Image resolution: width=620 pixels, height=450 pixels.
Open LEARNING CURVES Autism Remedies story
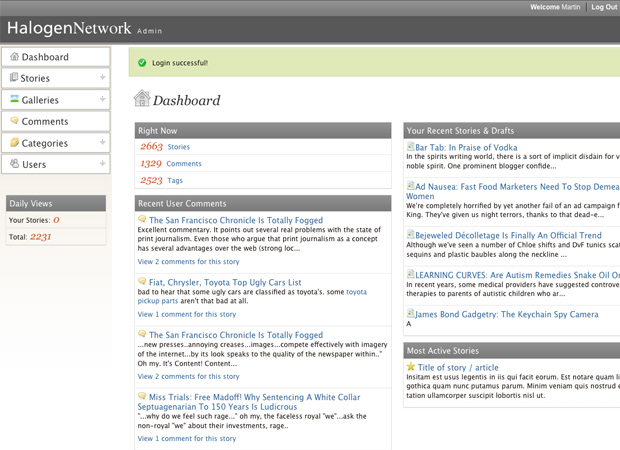click(x=517, y=275)
